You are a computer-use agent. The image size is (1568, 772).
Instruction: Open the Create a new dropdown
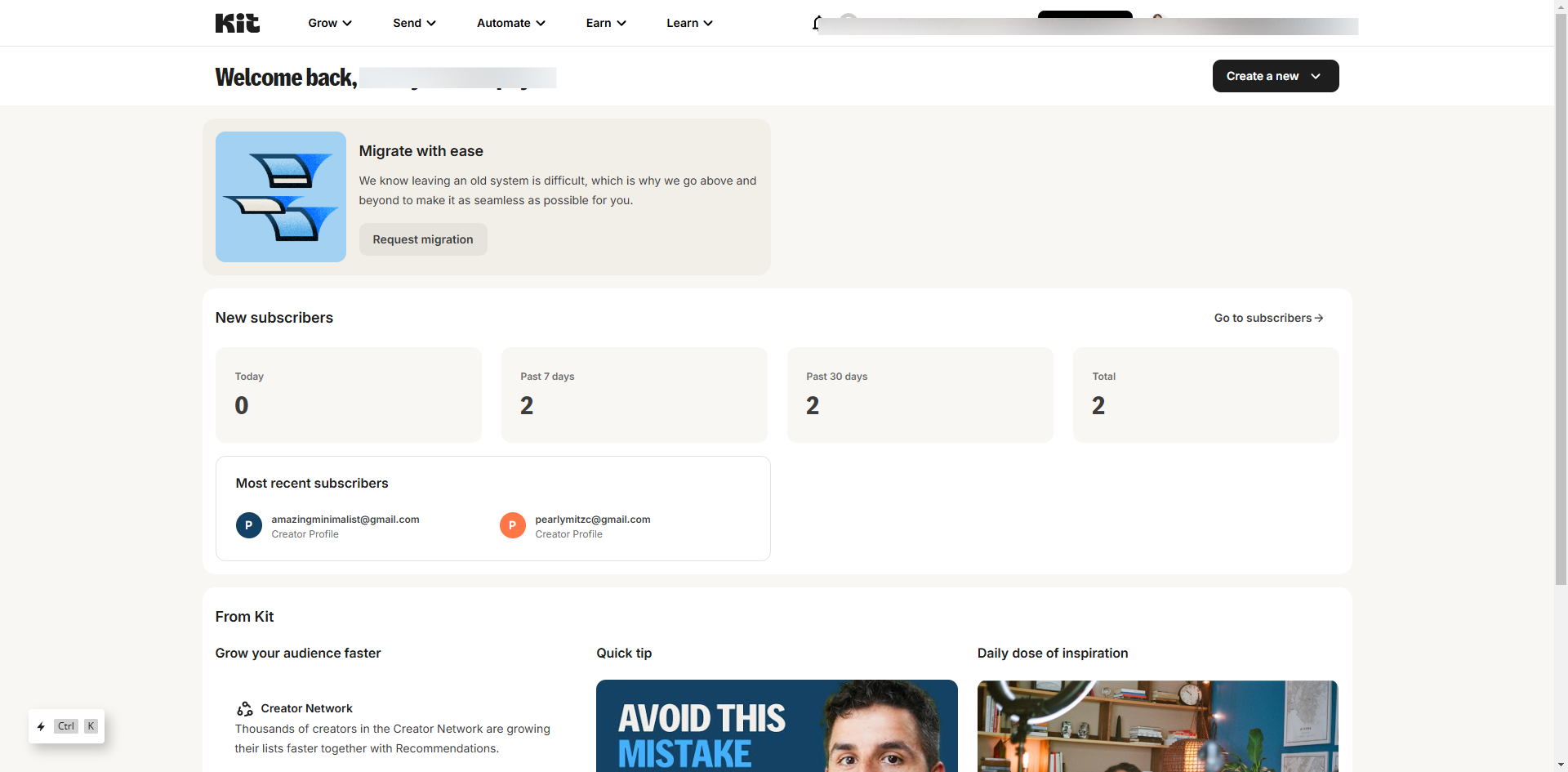(1276, 76)
